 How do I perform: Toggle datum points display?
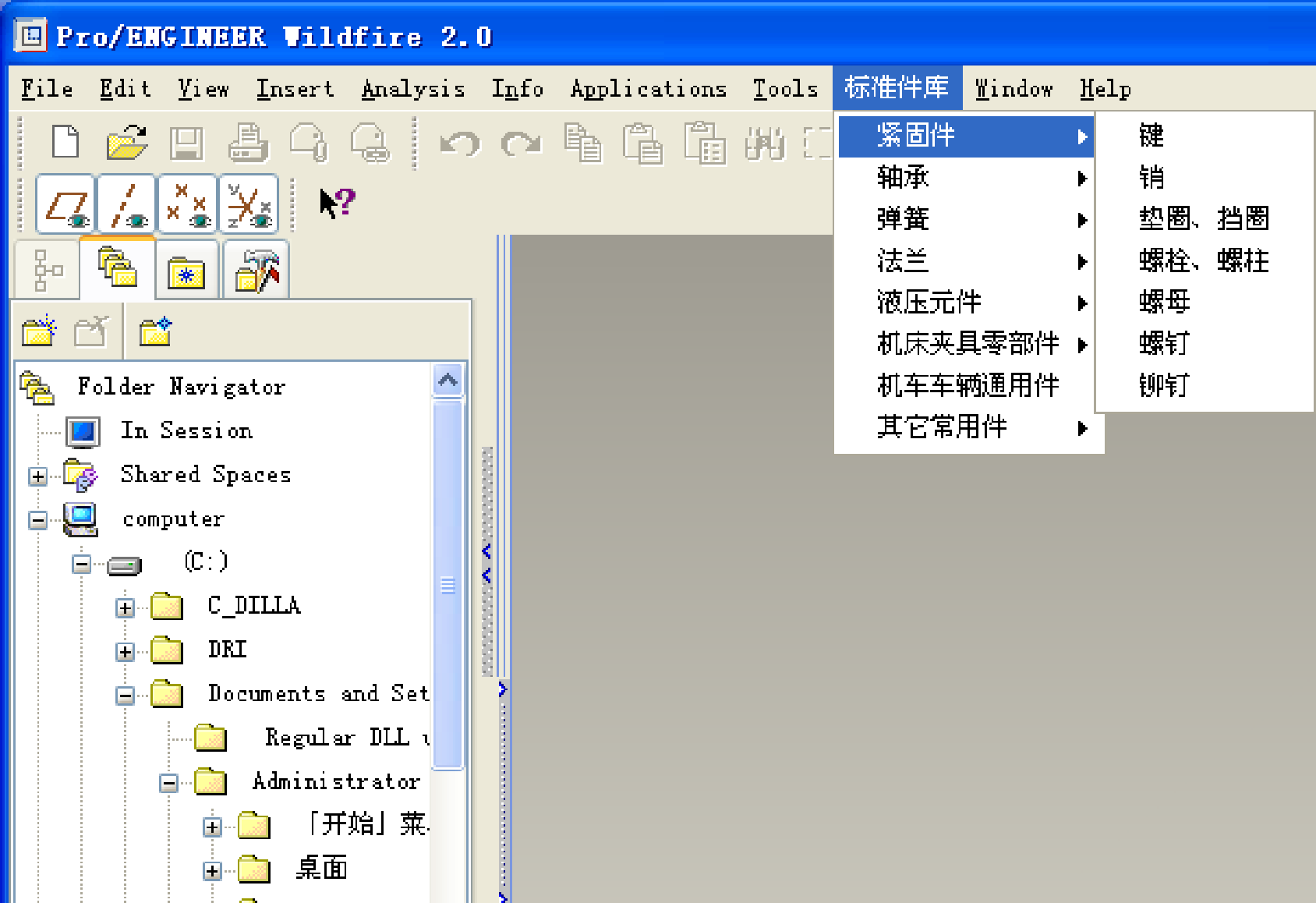pos(187,204)
